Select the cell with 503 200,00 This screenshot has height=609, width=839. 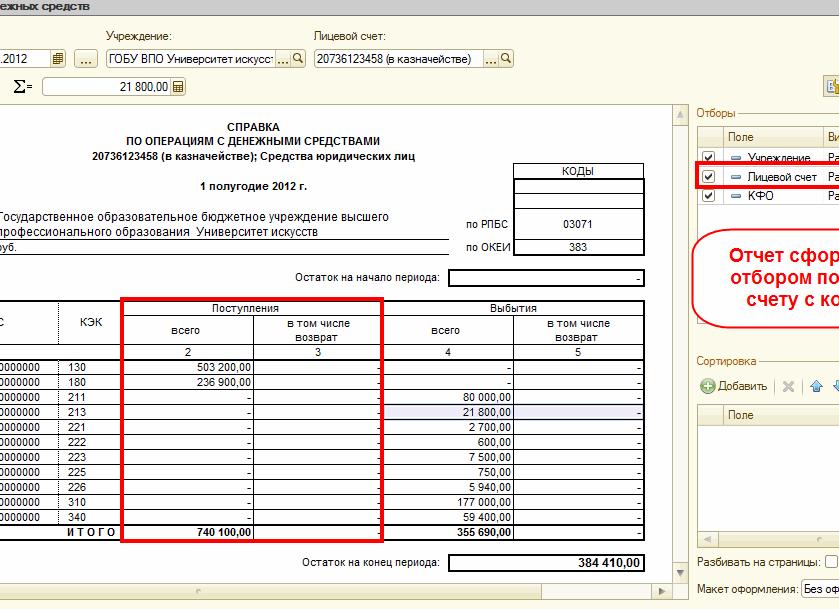[188, 367]
